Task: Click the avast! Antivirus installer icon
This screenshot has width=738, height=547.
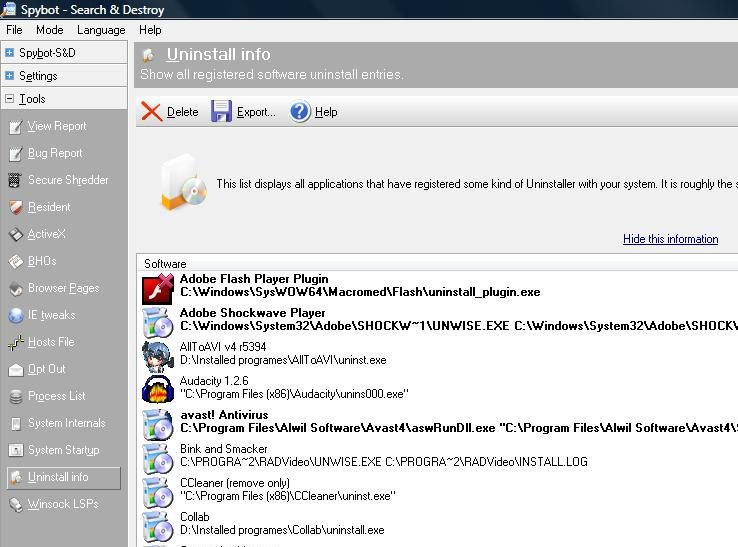Action: (158, 424)
